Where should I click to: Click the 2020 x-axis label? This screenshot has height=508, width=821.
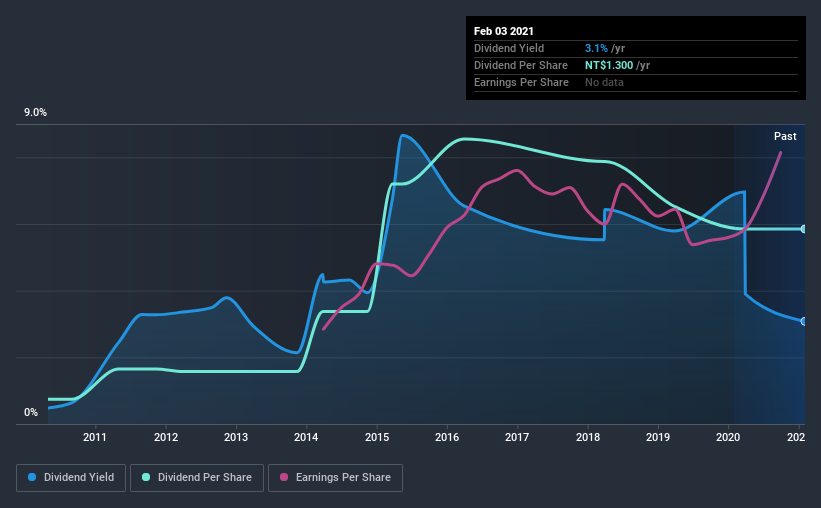coord(728,437)
